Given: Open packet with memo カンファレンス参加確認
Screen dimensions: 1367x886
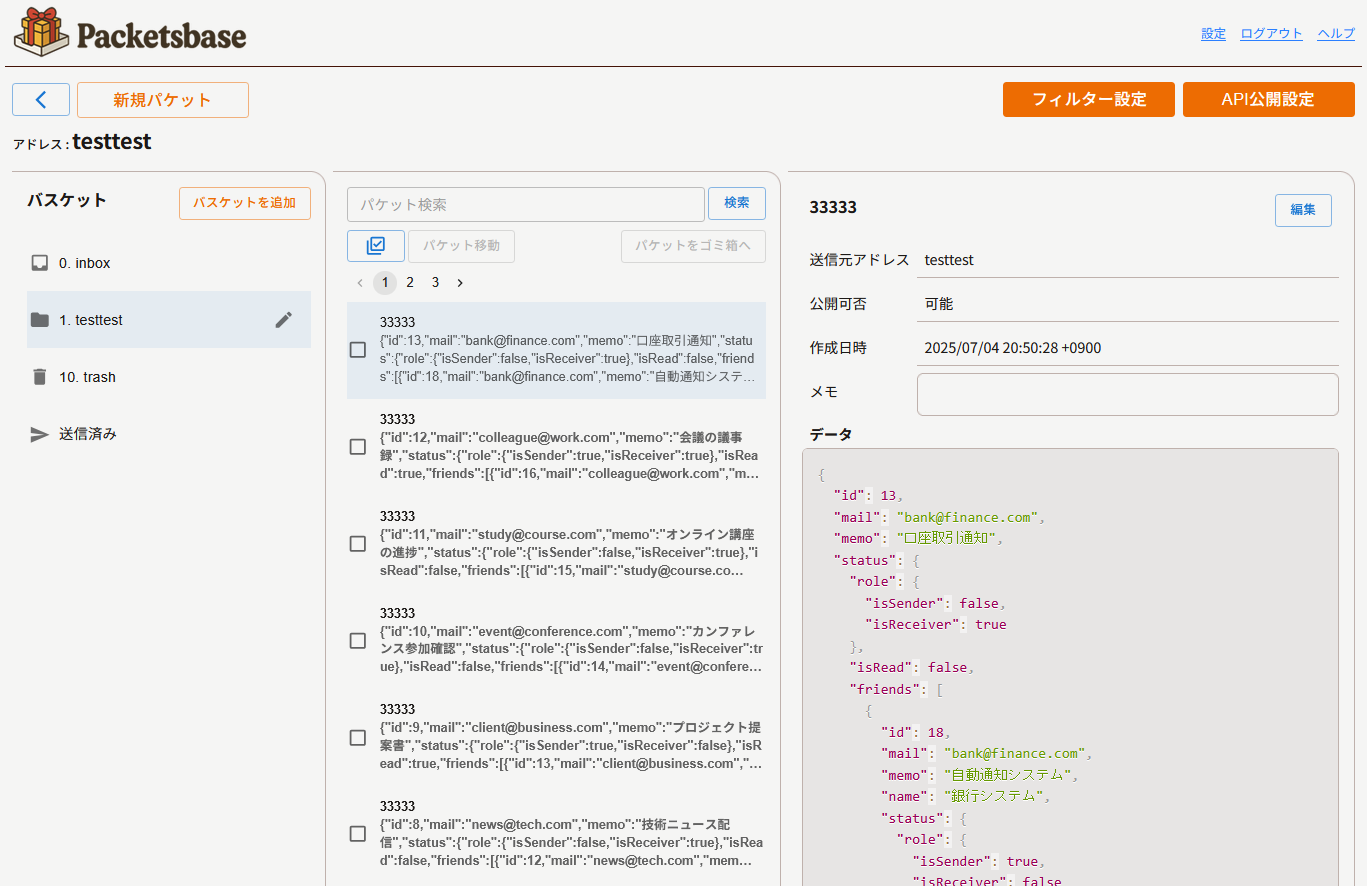Looking at the screenshot, I should click(x=556, y=641).
